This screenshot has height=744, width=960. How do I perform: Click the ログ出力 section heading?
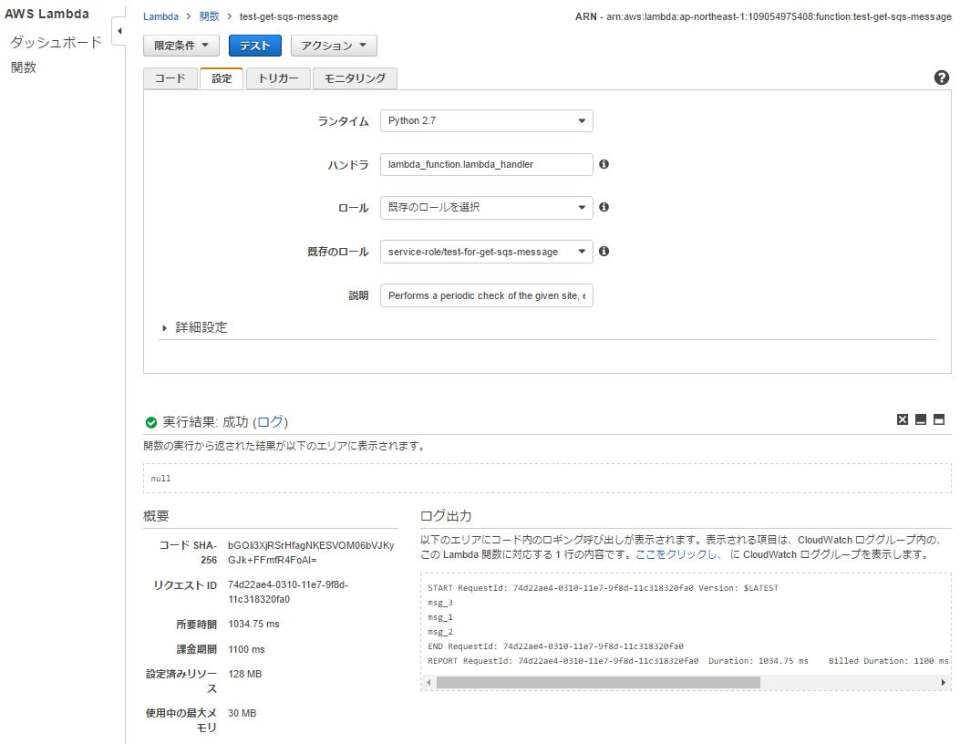(446, 516)
